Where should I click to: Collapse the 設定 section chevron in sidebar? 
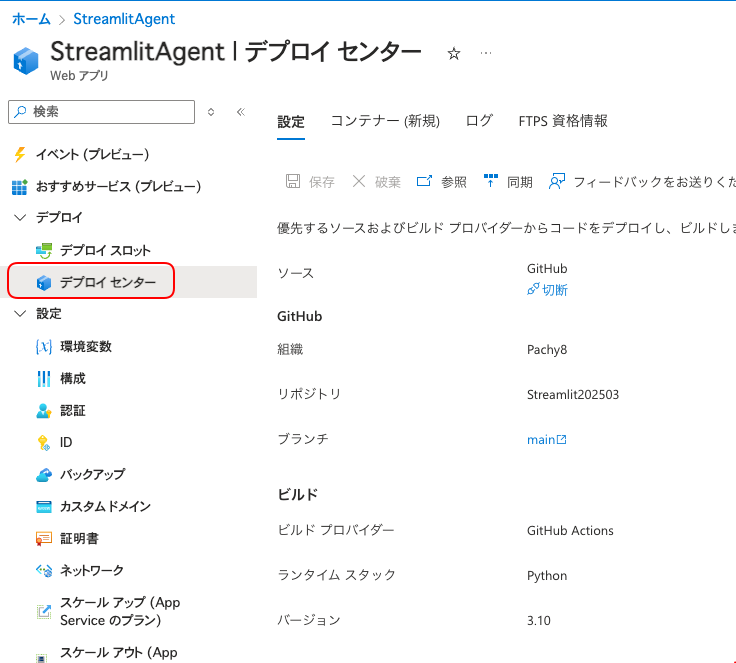click(20, 314)
